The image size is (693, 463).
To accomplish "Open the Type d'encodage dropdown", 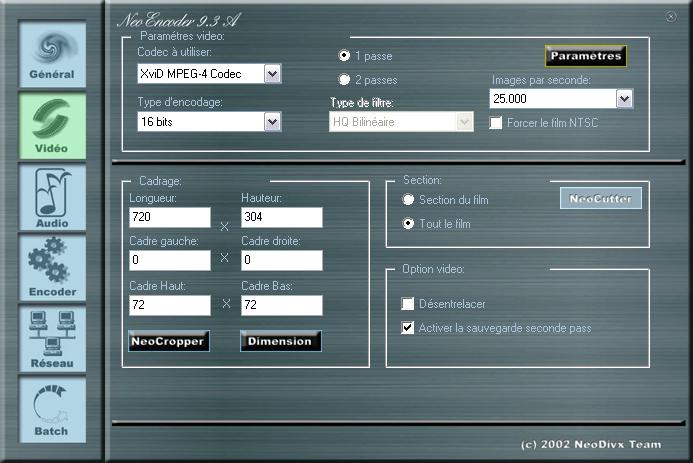I will click(x=272, y=121).
